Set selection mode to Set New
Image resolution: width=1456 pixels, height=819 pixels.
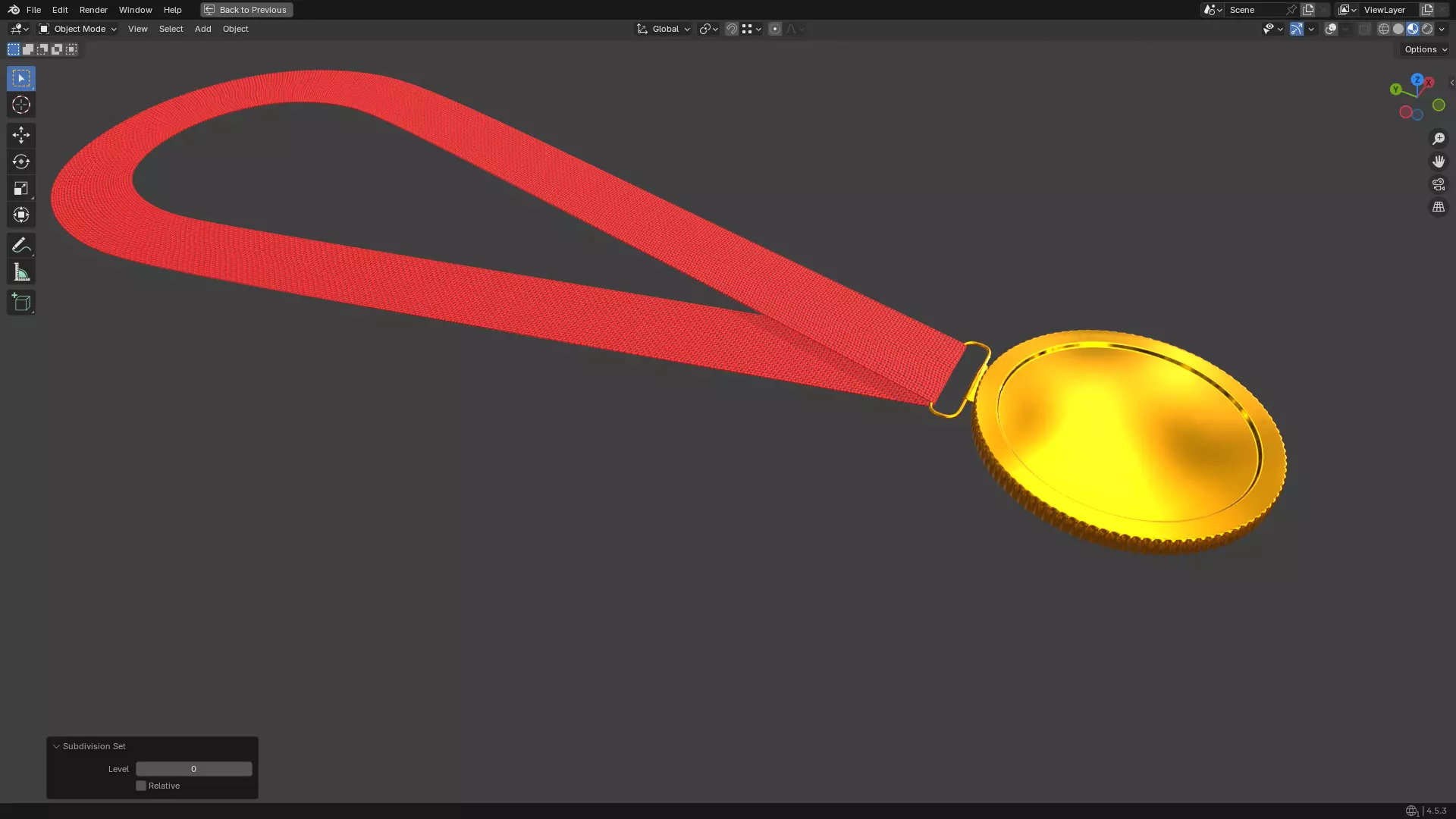14,49
